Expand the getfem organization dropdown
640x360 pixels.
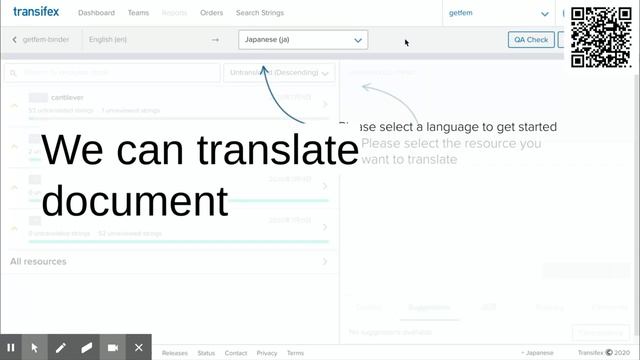point(498,13)
